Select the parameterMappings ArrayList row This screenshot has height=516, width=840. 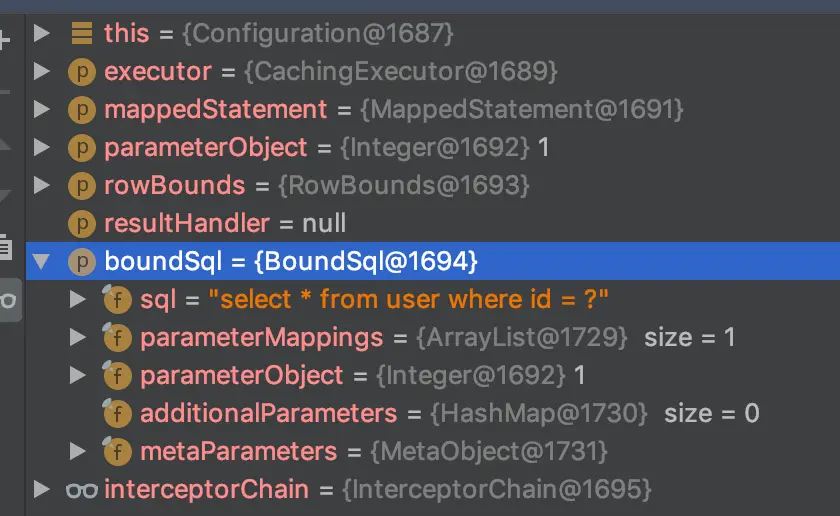coord(433,338)
